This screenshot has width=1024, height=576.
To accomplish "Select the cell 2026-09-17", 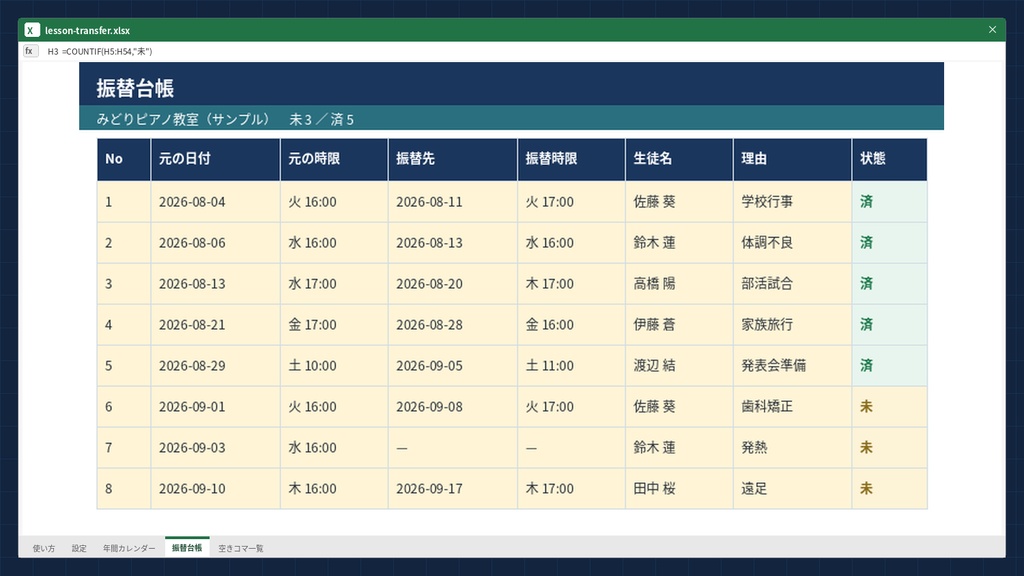I will 453,488.
